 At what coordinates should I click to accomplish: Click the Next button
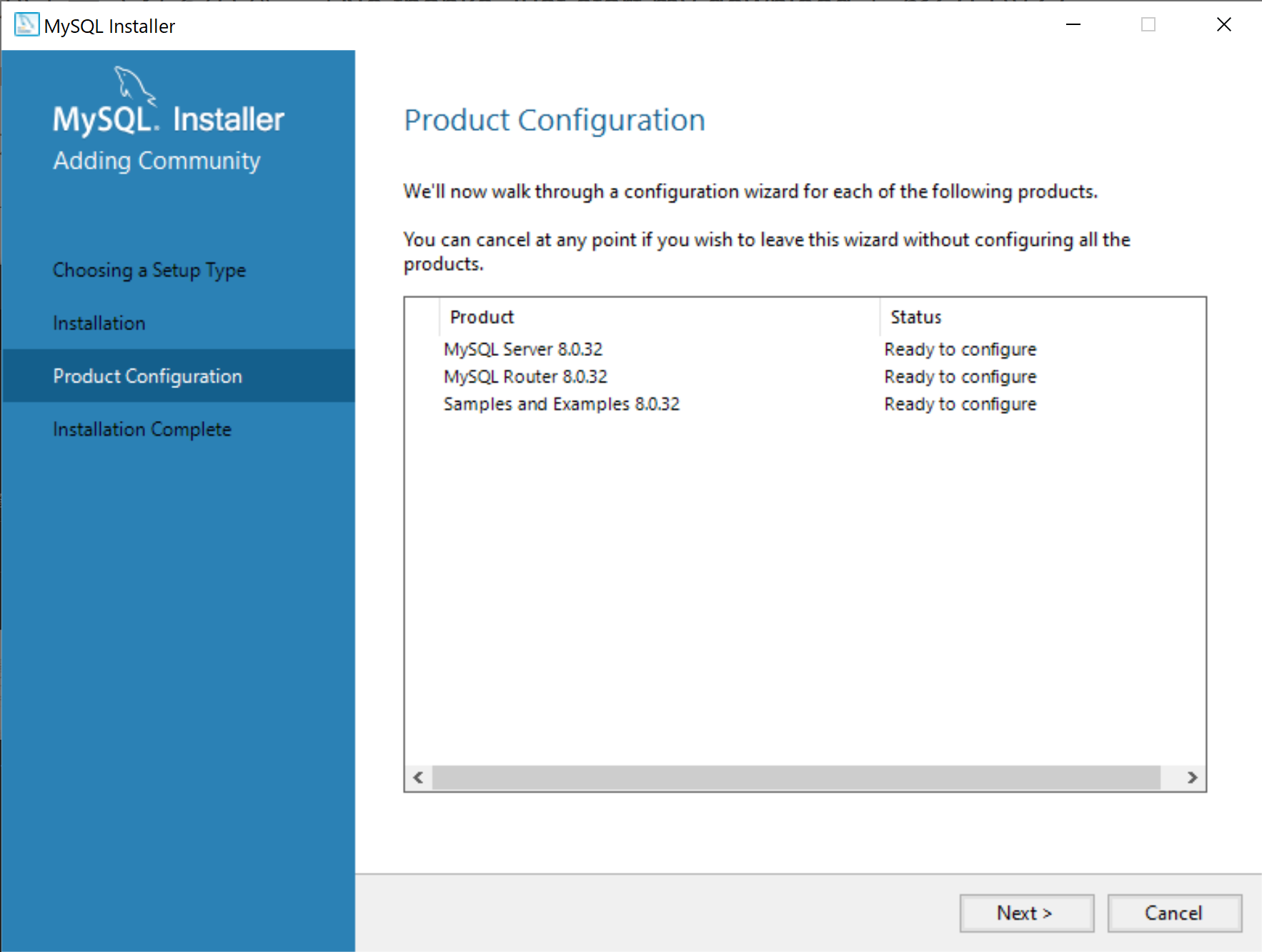pyautogui.click(x=1025, y=913)
